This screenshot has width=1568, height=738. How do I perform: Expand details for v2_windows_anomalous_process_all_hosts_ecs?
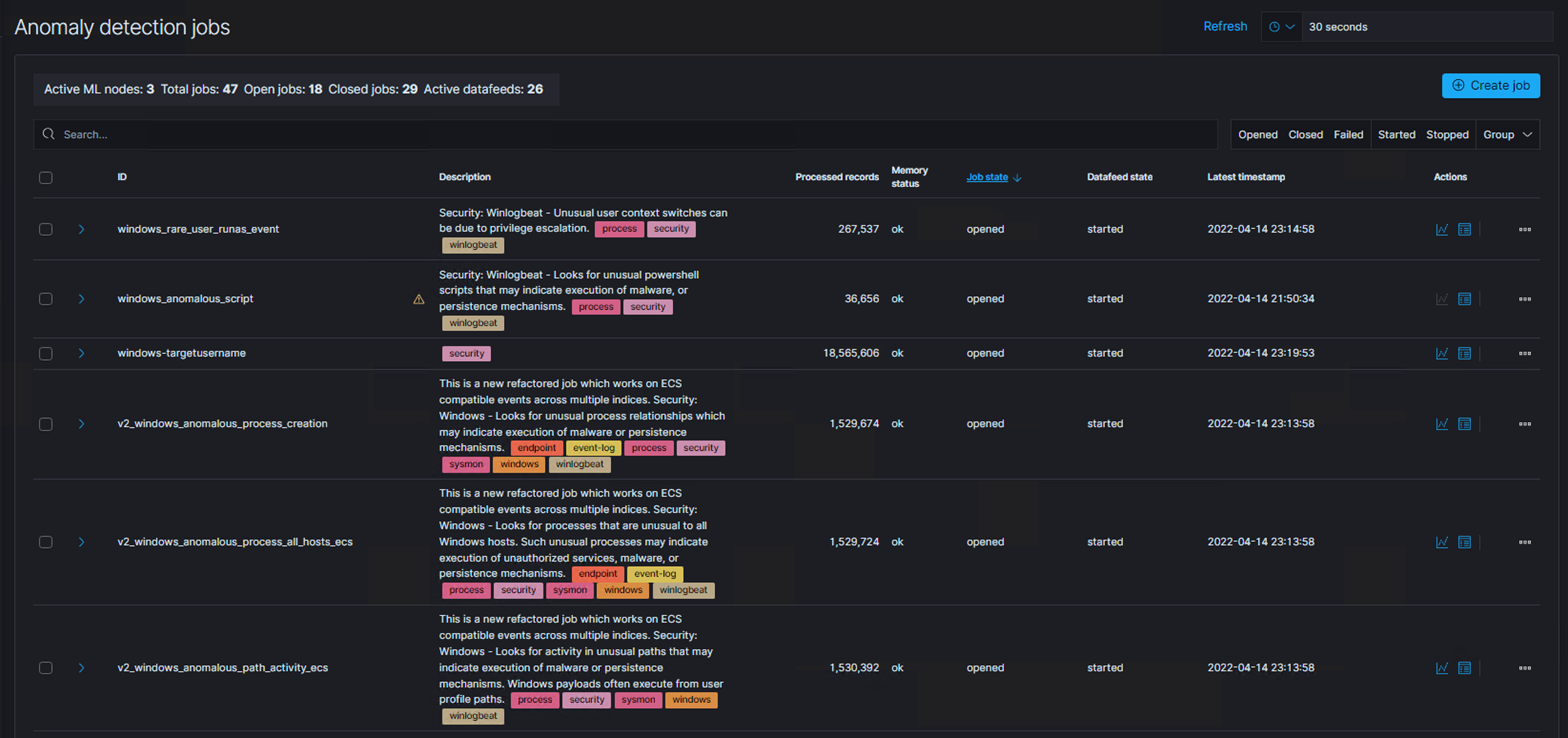tap(81, 542)
